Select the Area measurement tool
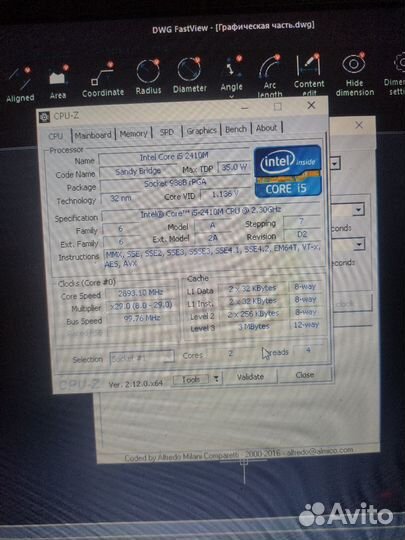The image size is (405, 540). (58, 82)
